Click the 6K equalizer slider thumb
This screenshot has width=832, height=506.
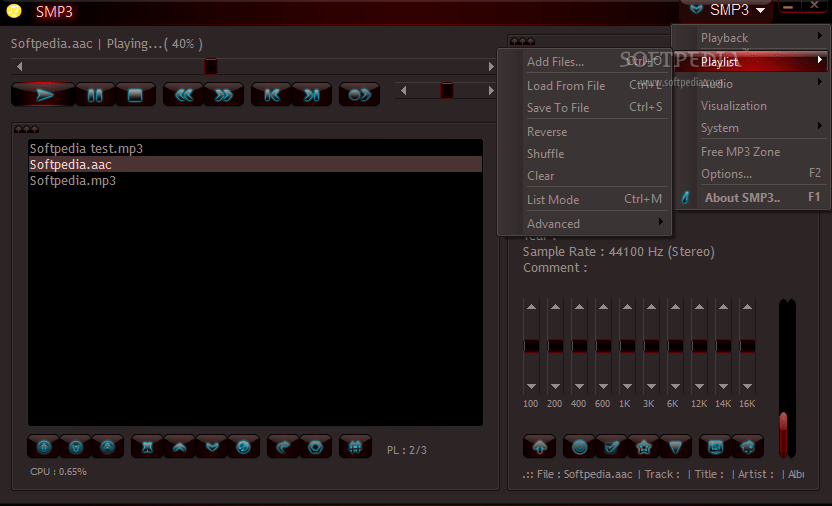click(675, 346)
